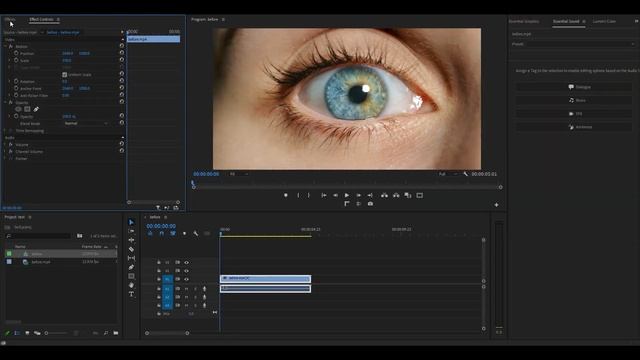Image resolution: width=640 pixels, height=360 pixels.
Task: Click the Extract button
Action: (396, 196)
